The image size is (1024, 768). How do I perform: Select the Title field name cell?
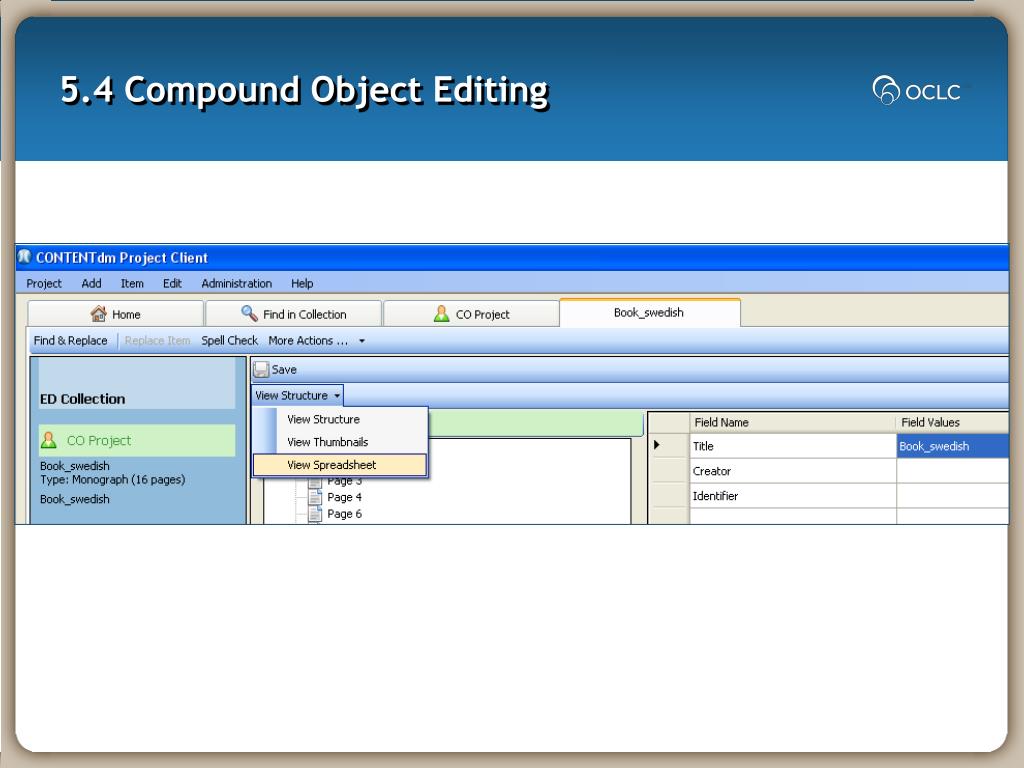[793, 446]
